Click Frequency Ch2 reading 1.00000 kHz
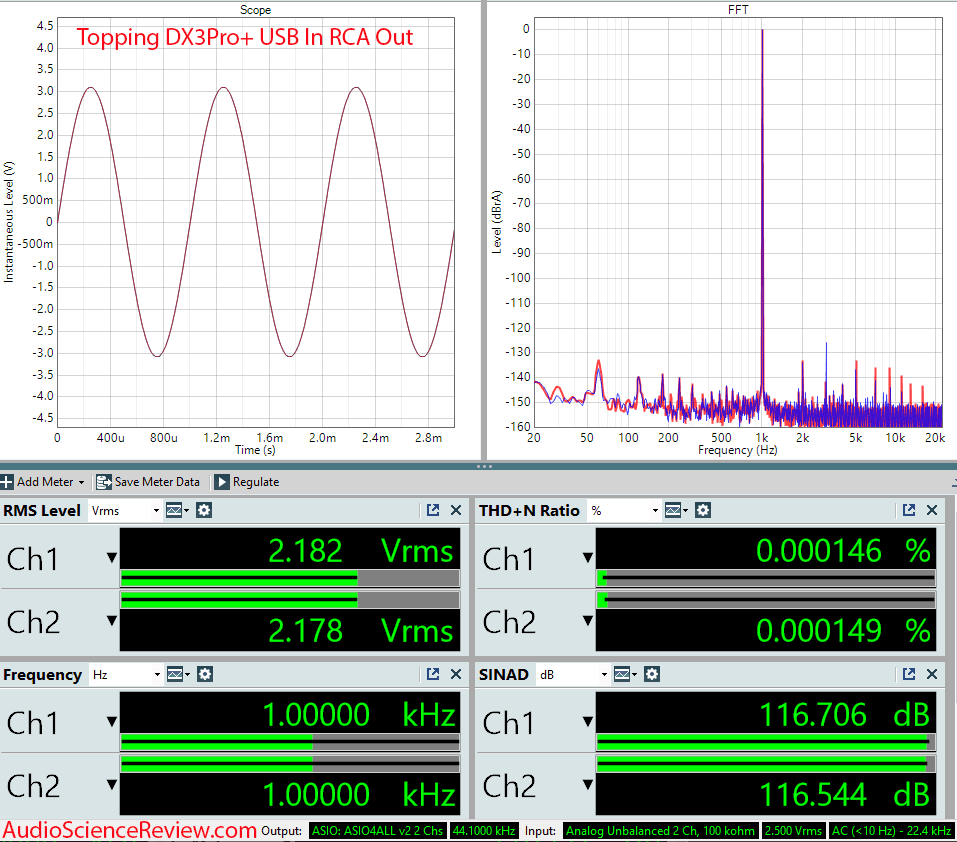 [x=359, y=794]
